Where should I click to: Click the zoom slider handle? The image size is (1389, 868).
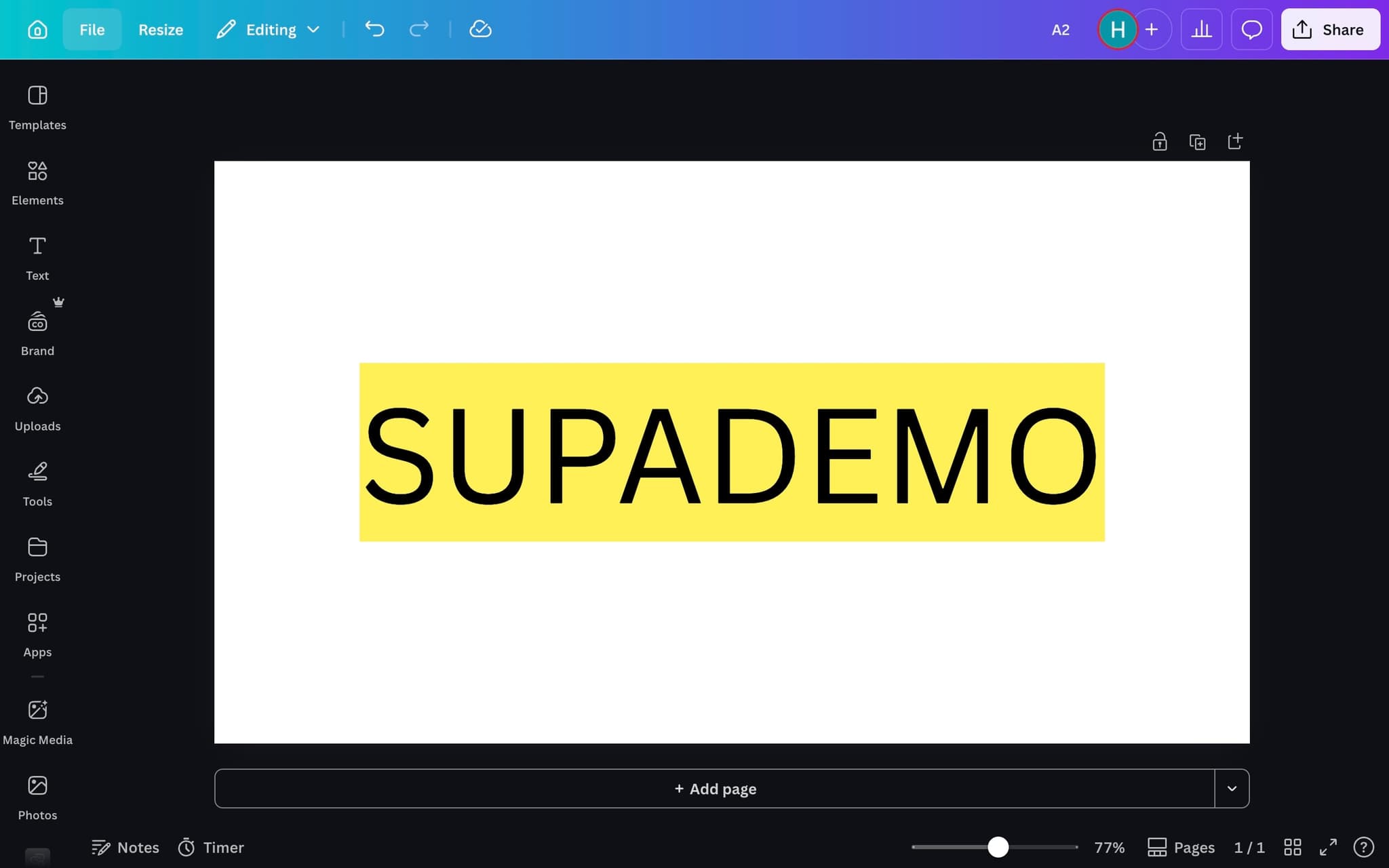tap(998, 847)
